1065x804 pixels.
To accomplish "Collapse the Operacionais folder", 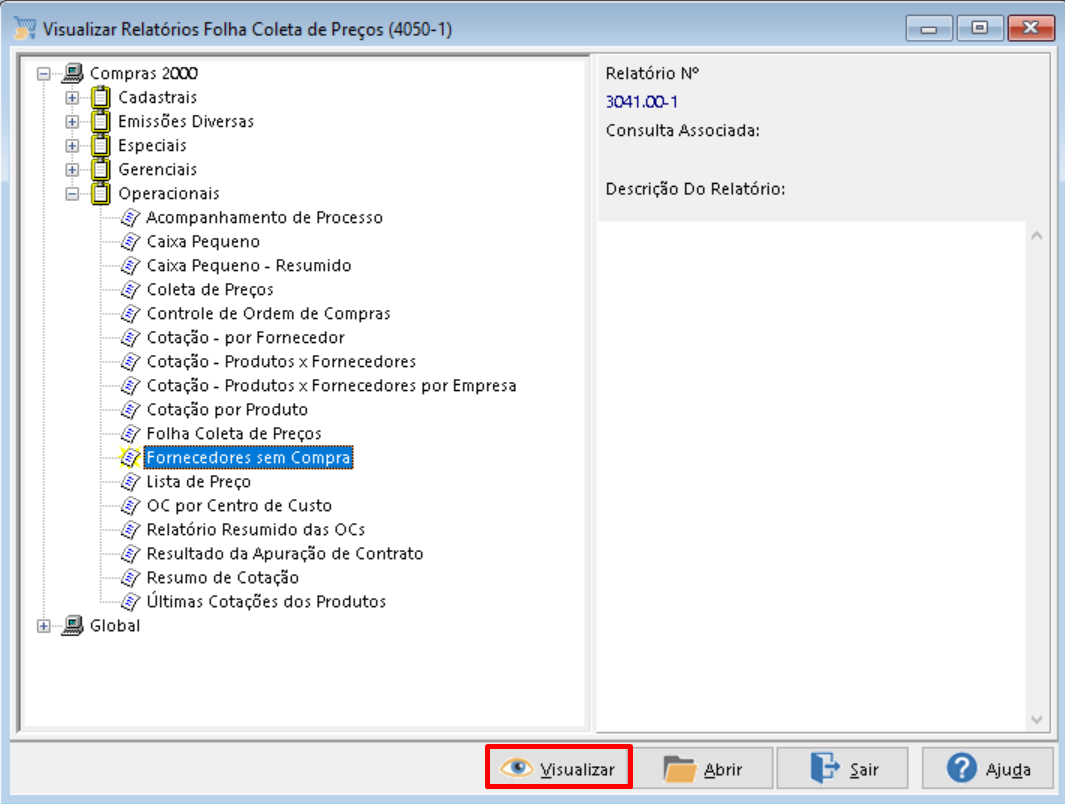I will pyautogui.click(x=72, y=194).
